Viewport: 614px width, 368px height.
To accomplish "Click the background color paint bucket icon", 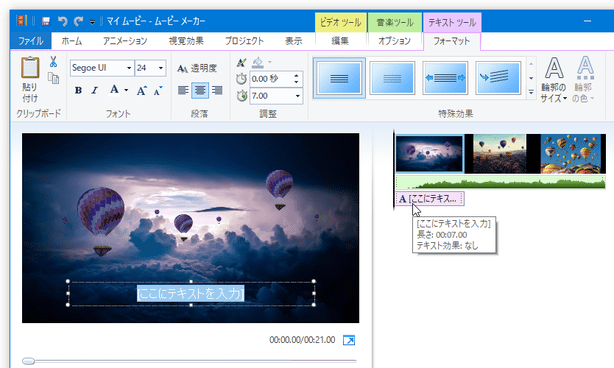I will [x=258, y=62].
